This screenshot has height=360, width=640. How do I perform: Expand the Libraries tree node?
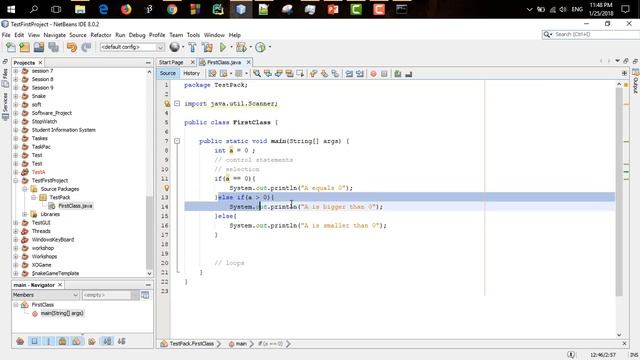coord(24,214)
